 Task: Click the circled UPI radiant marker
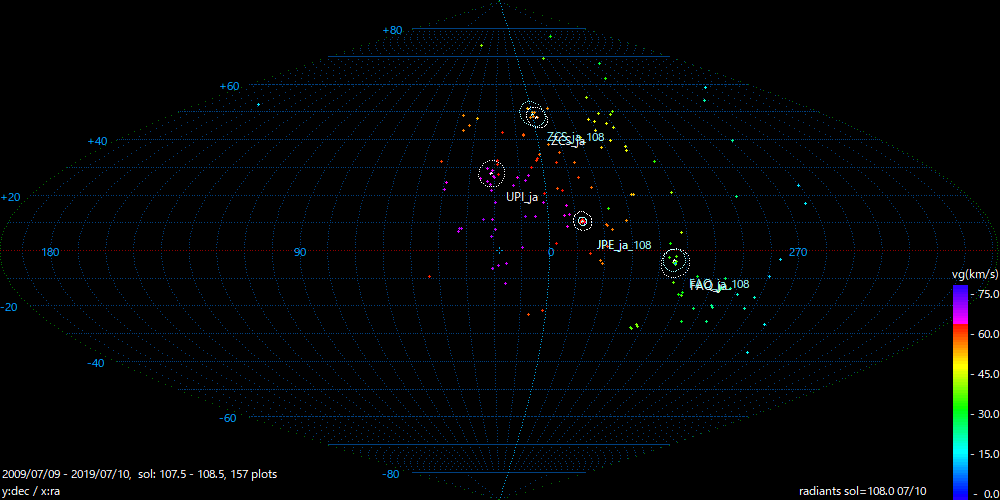491,174
